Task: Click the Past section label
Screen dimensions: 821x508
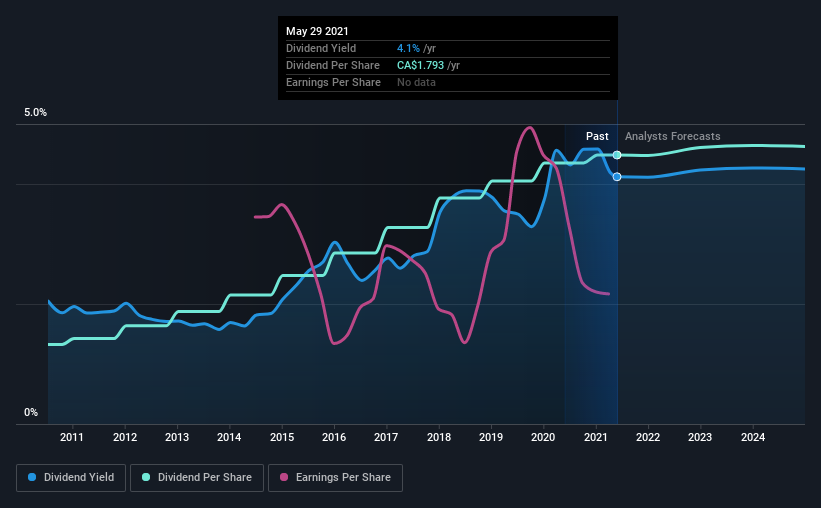Action: click(597, 136)
